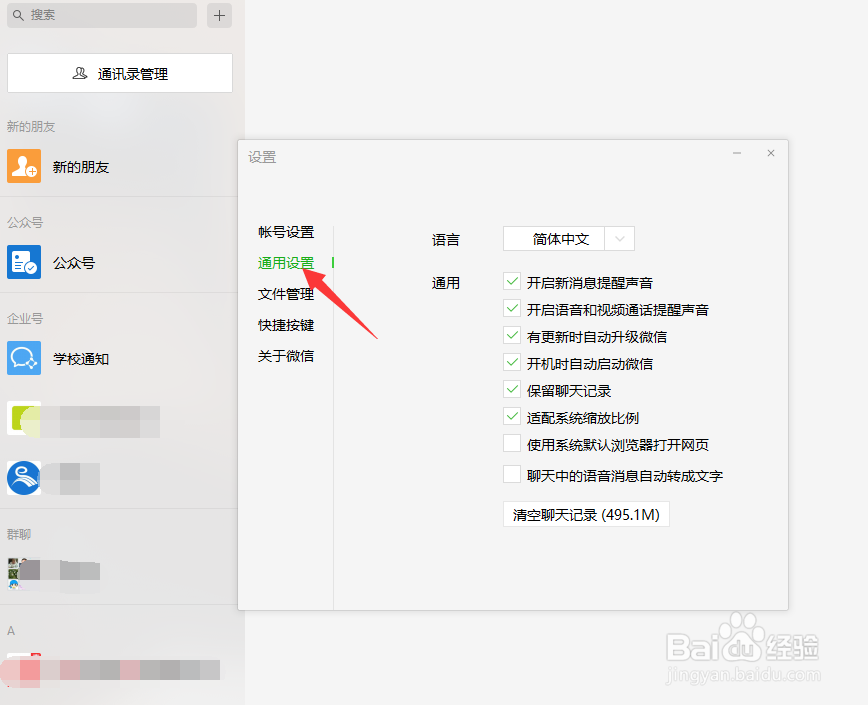868x705 pixels.
Task: Select the 新的朋友 list entry text
Action: pos(81,167)
